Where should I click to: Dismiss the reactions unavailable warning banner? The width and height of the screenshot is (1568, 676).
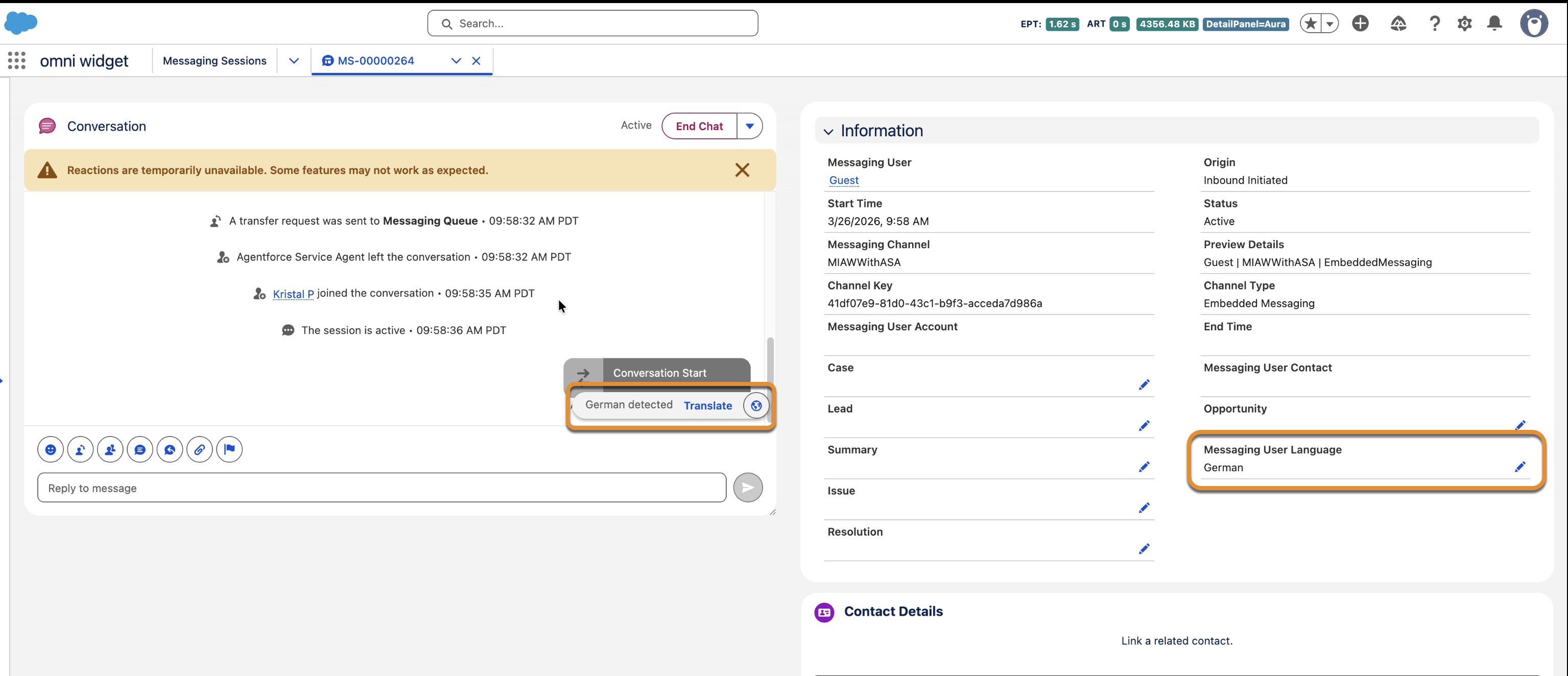point(742,170)
